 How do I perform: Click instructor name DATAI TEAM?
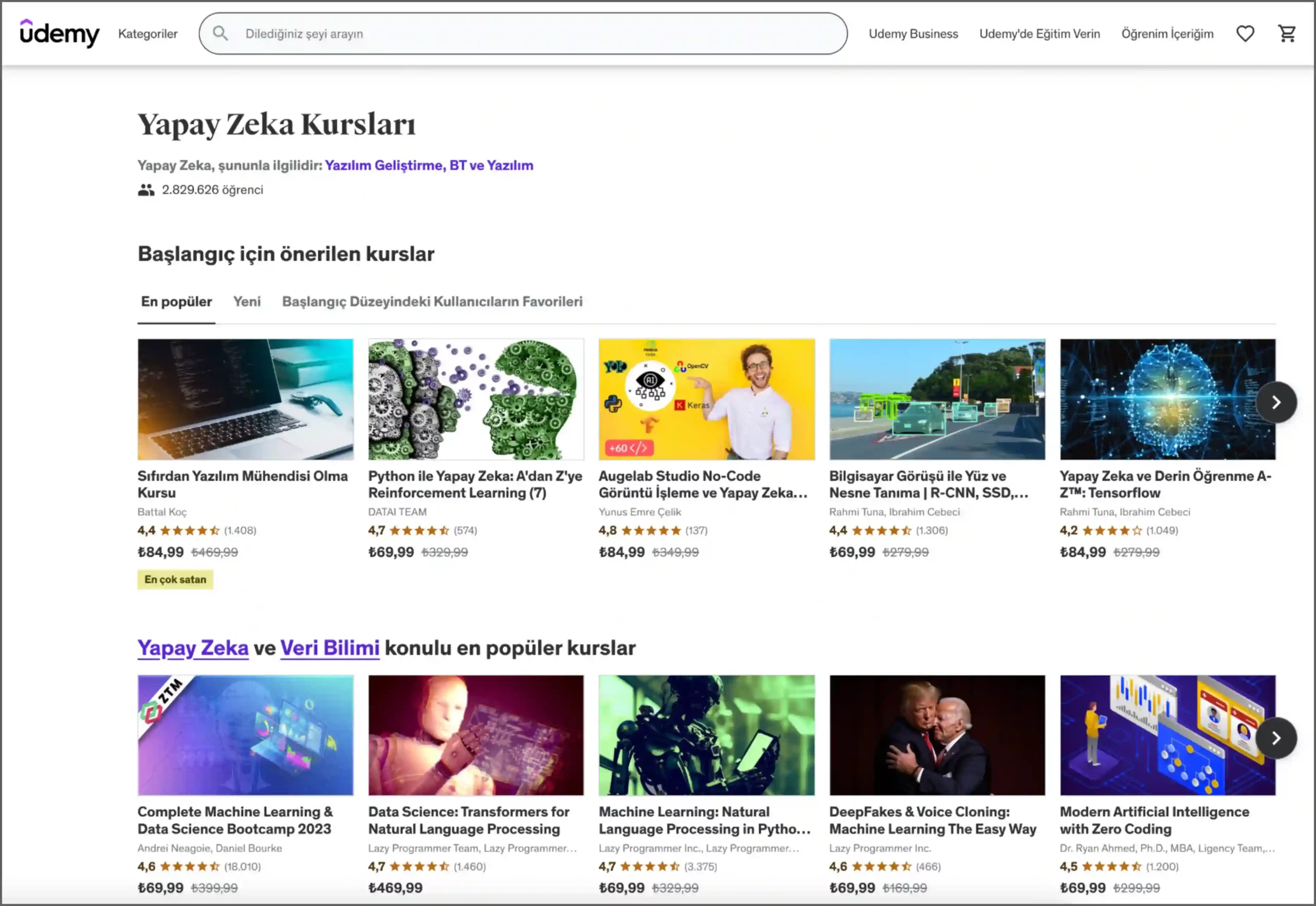397,512
